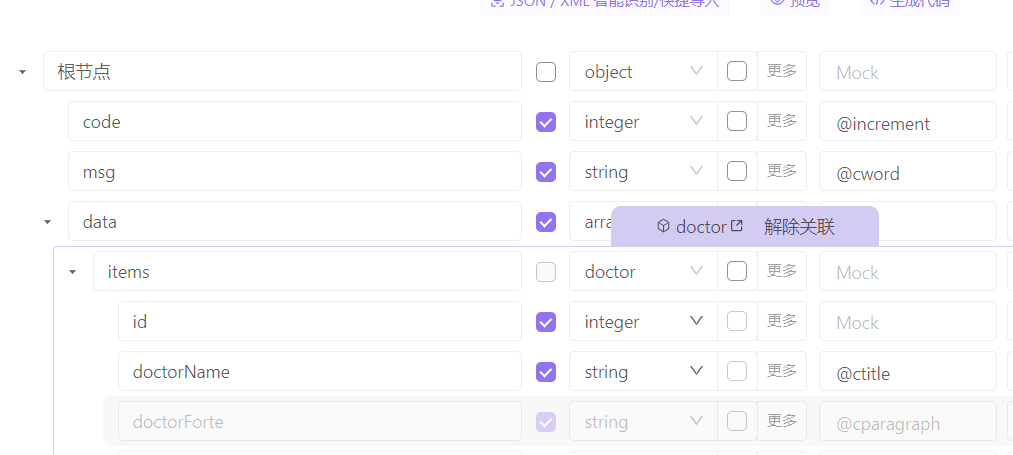This screenshot has height=455, width=1013.
Task: Click the external link icon beside doctor
Action: pos(737,226)
